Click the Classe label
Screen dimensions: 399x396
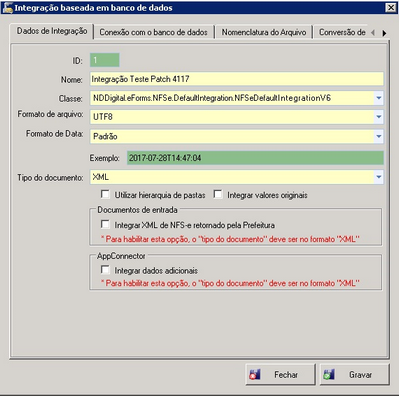(x=71, y=99)
